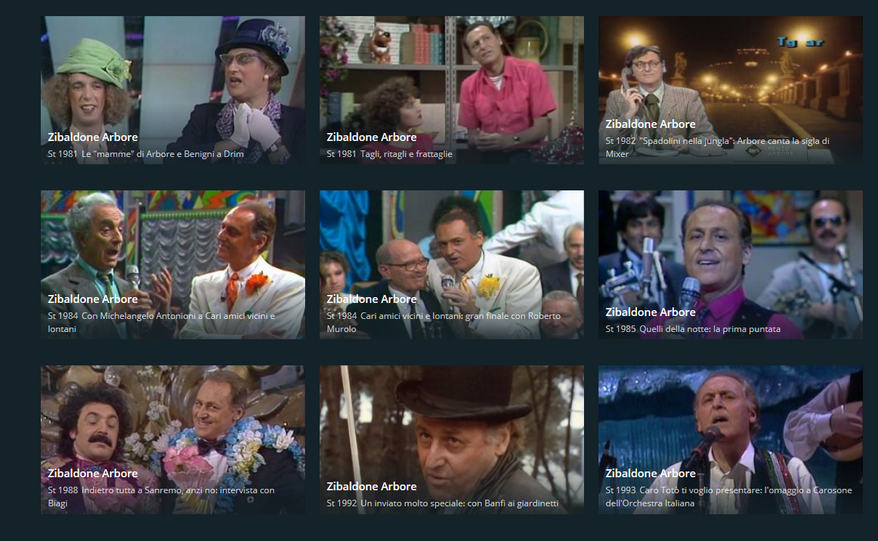878x541 pixels.
Task: Open the 1981 Arbore e Benigni Drim video
Action: coord(173,90)
